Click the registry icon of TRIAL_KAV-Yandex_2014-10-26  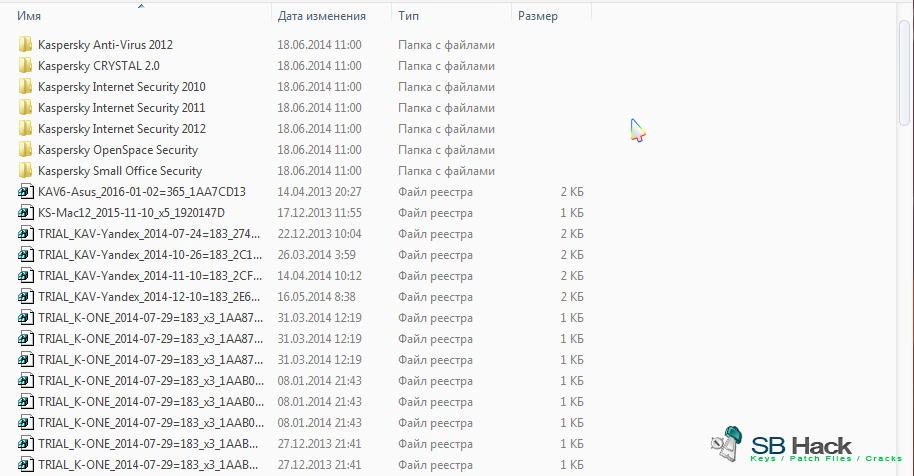26,255
